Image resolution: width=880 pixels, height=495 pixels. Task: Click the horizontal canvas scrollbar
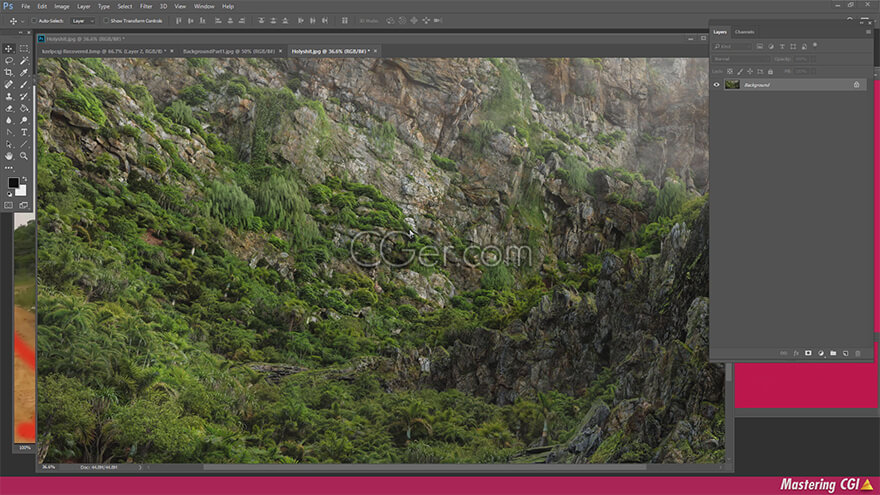click(x=425, y=467)
